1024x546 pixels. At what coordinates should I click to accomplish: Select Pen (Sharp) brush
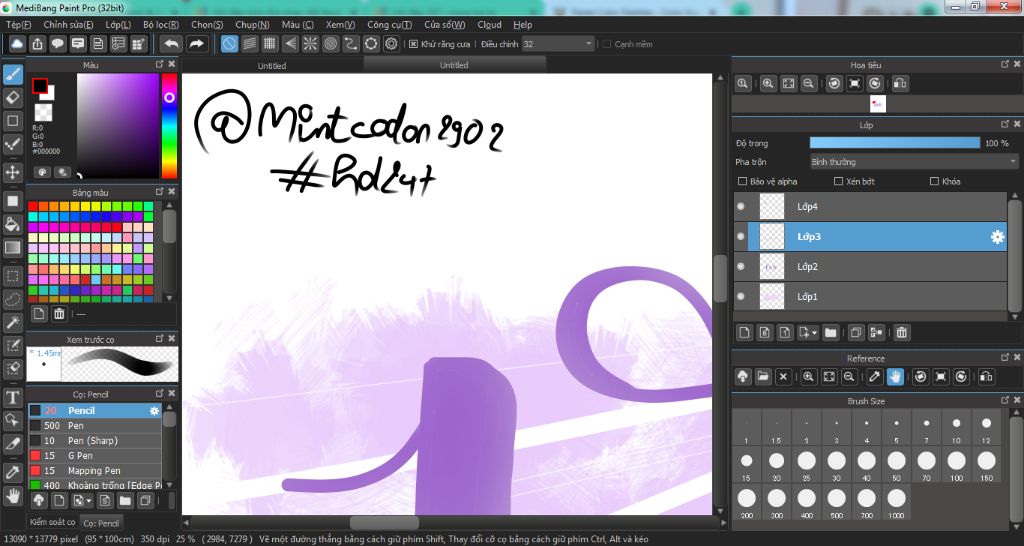pos(95,440)
